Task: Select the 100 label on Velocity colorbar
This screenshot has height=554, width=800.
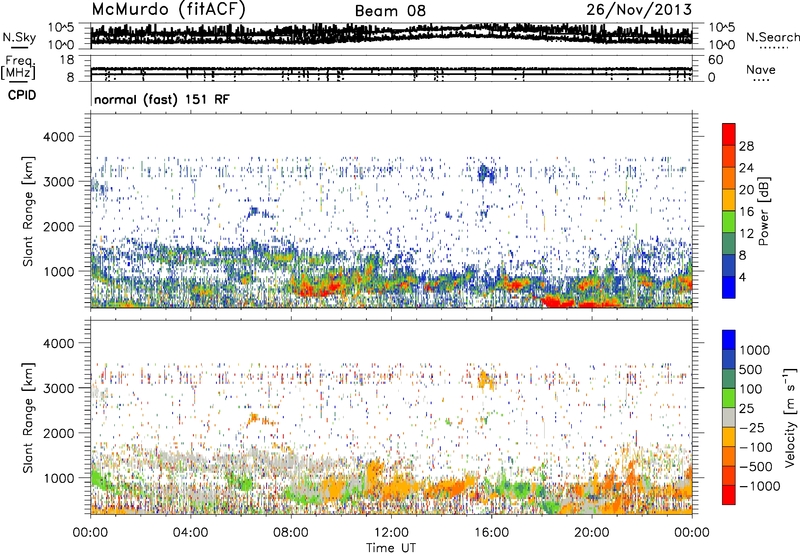Action: click(x=751, y=389)
